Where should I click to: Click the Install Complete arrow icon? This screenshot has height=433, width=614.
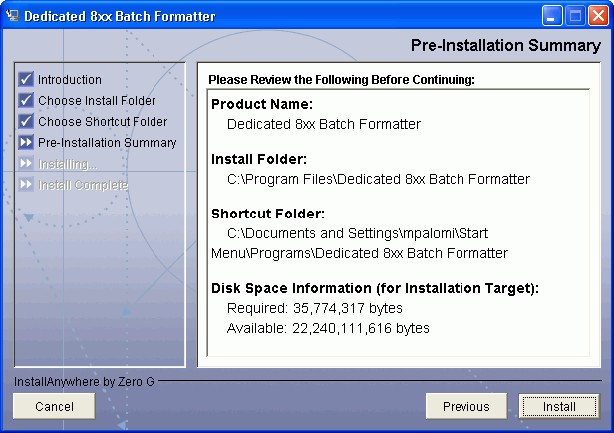[26, 184]
